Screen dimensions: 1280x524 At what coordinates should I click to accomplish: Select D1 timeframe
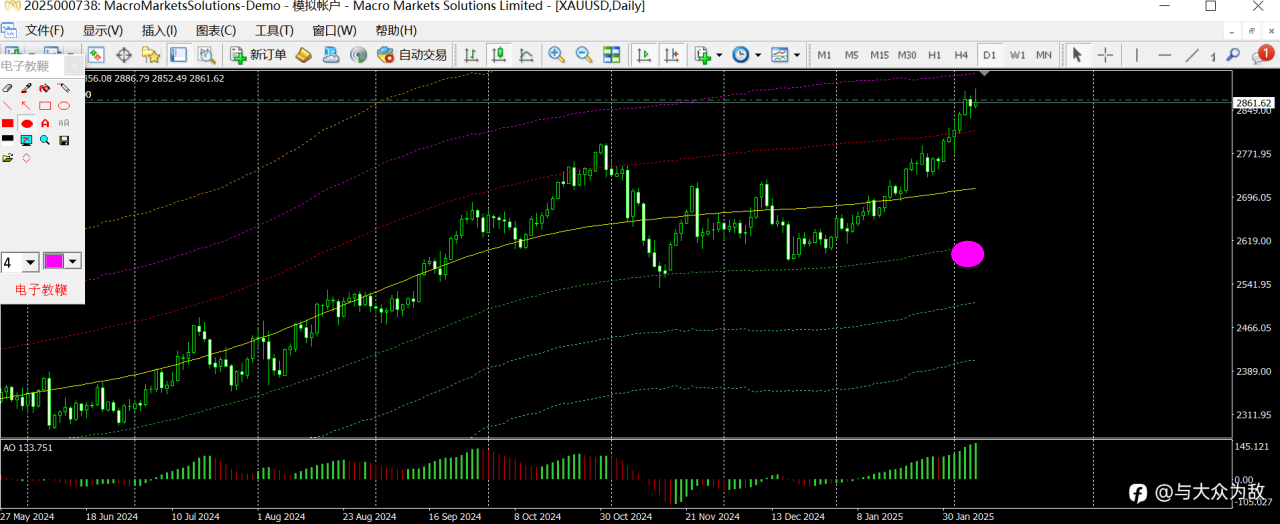pyautogui.click(x=989, y=55)
